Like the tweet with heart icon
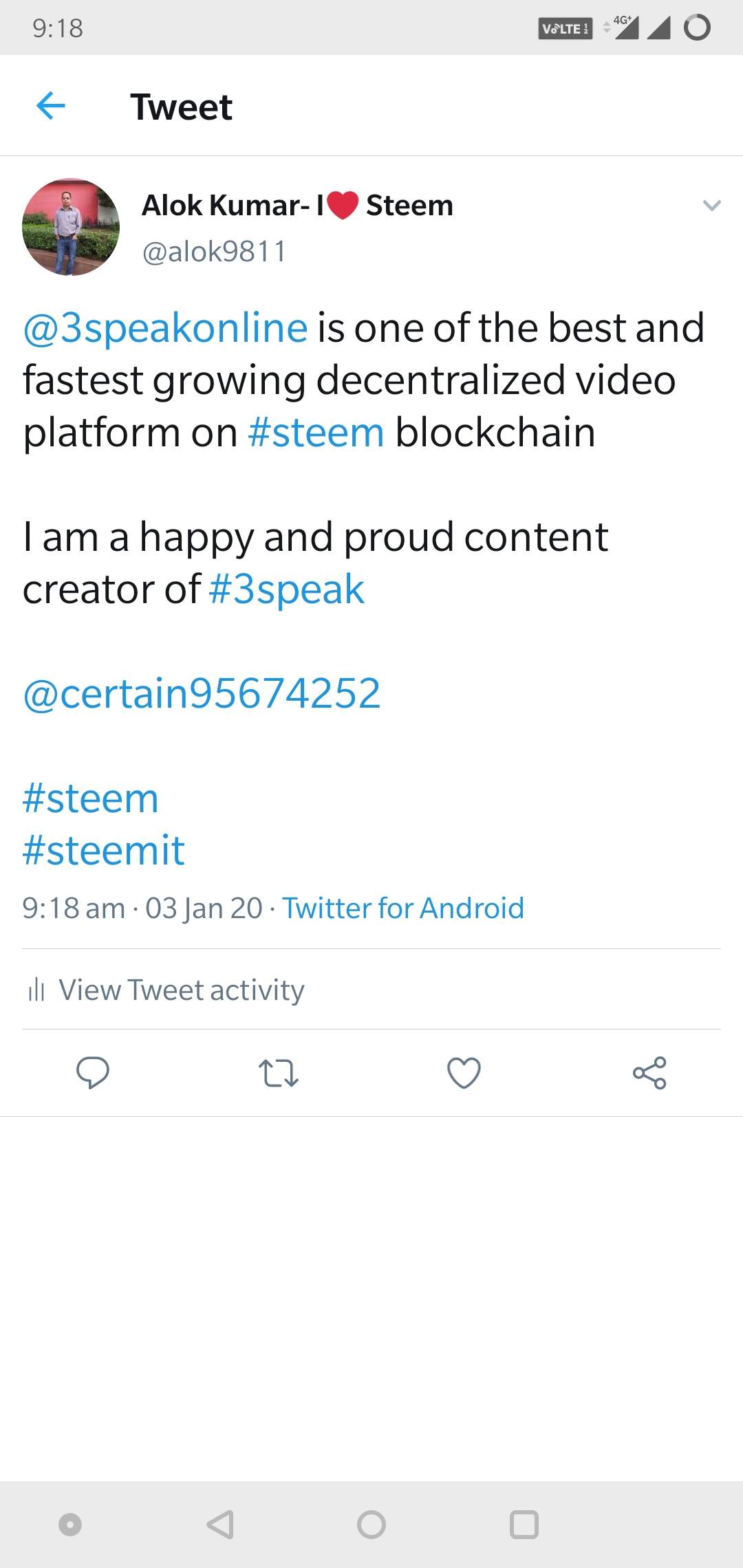 click(464, 1073)
